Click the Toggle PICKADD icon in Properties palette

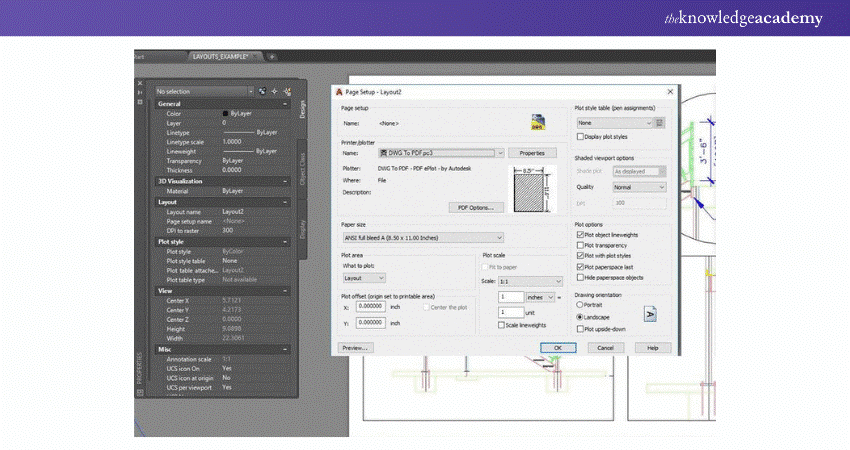260,91
